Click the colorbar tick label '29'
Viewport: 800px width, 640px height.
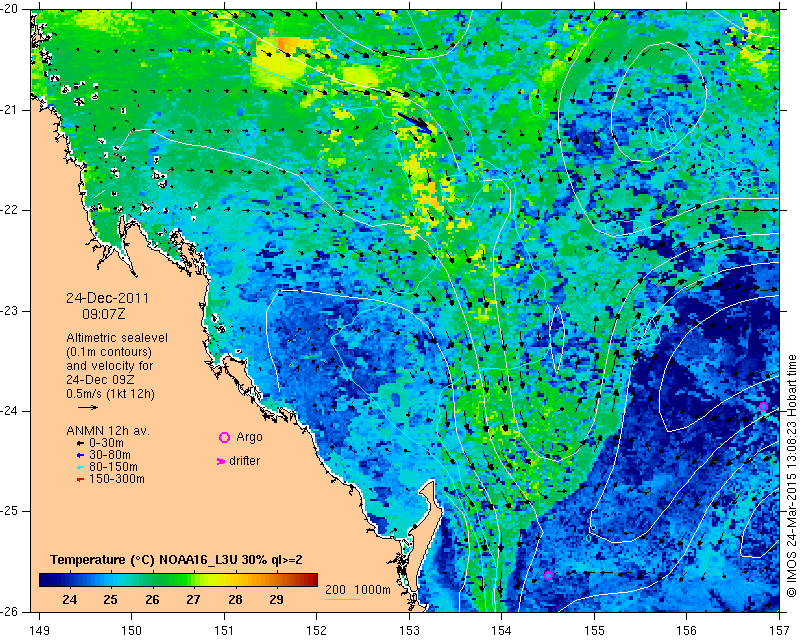[x=276, y=599]
